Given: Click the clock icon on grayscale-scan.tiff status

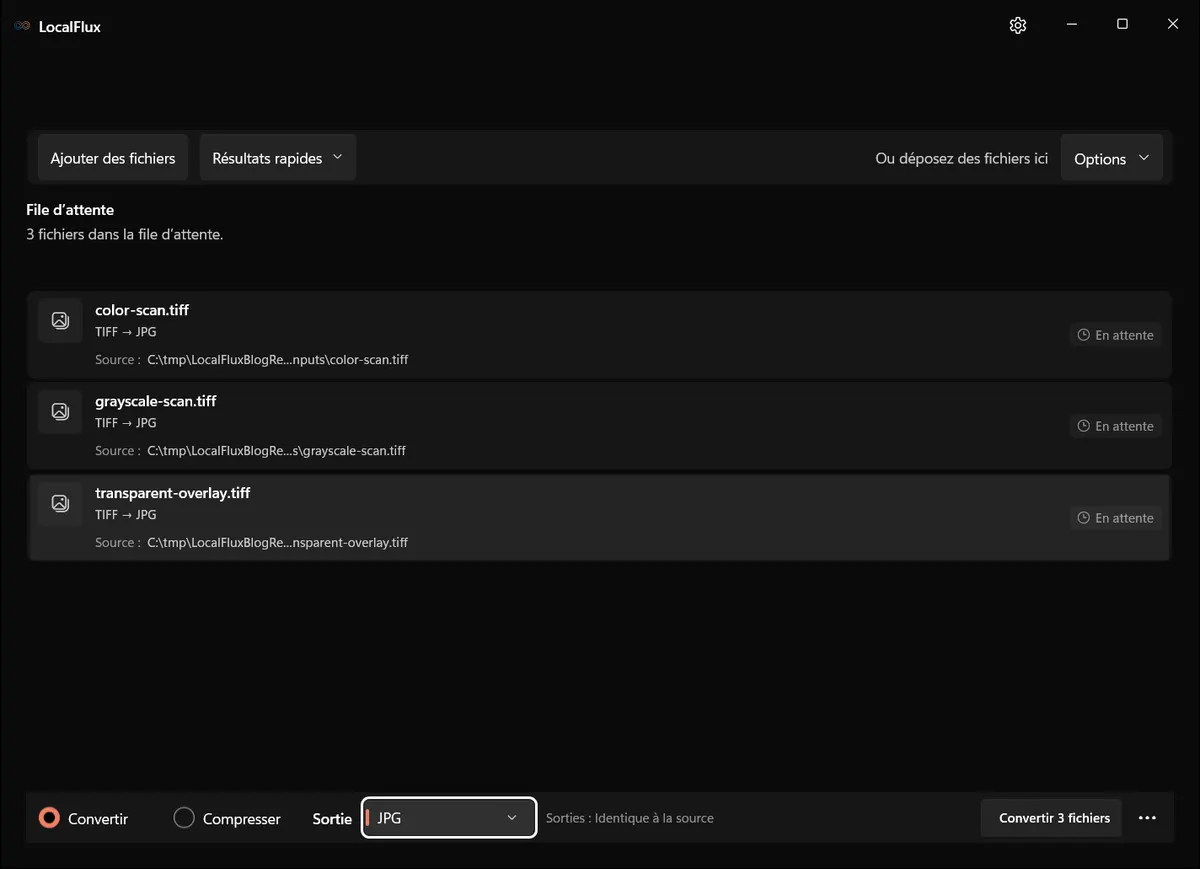Looking at the screenshot, I should (x=1083, y=426).
